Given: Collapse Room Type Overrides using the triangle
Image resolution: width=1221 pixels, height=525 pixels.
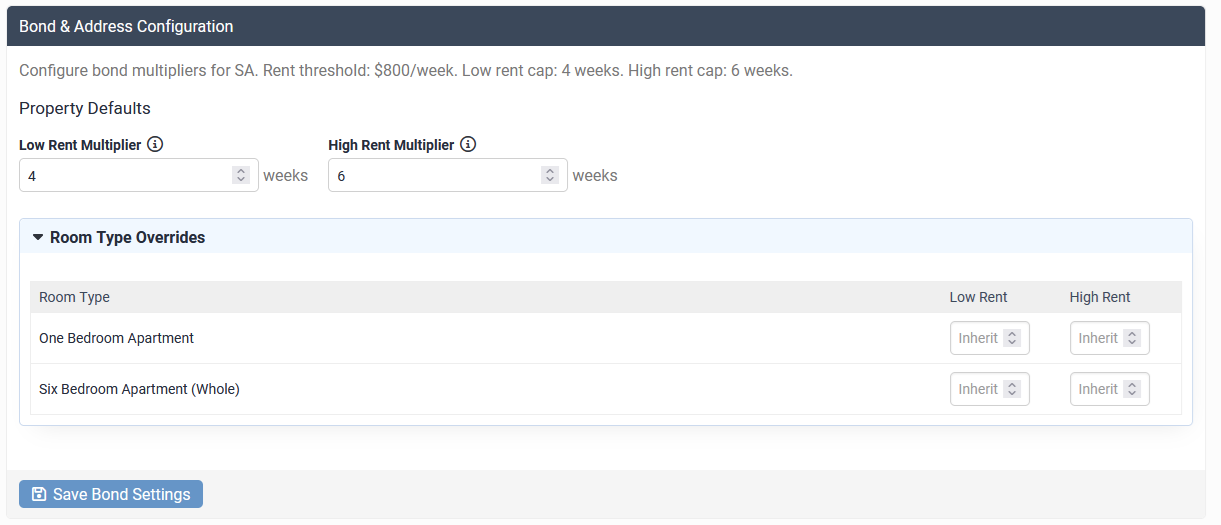Looking at the screenshot, I should pos(38,238).
